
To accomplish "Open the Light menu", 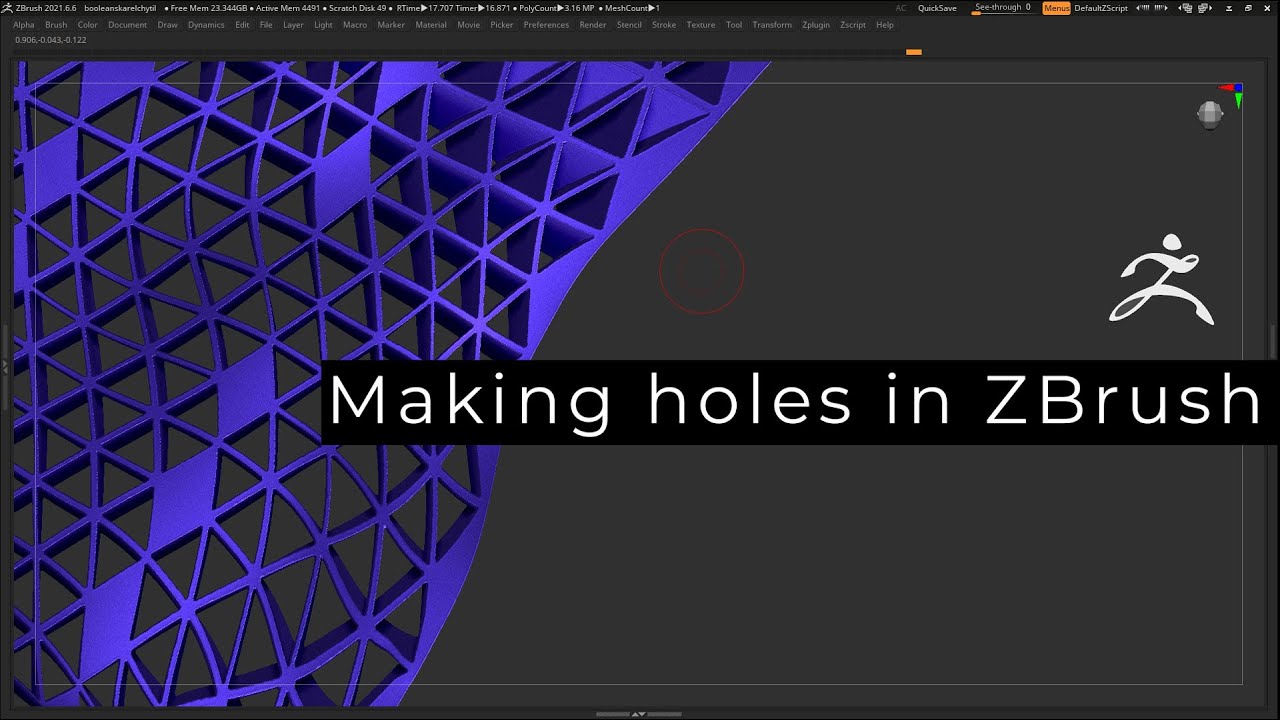I will click(x=323, y=25).
